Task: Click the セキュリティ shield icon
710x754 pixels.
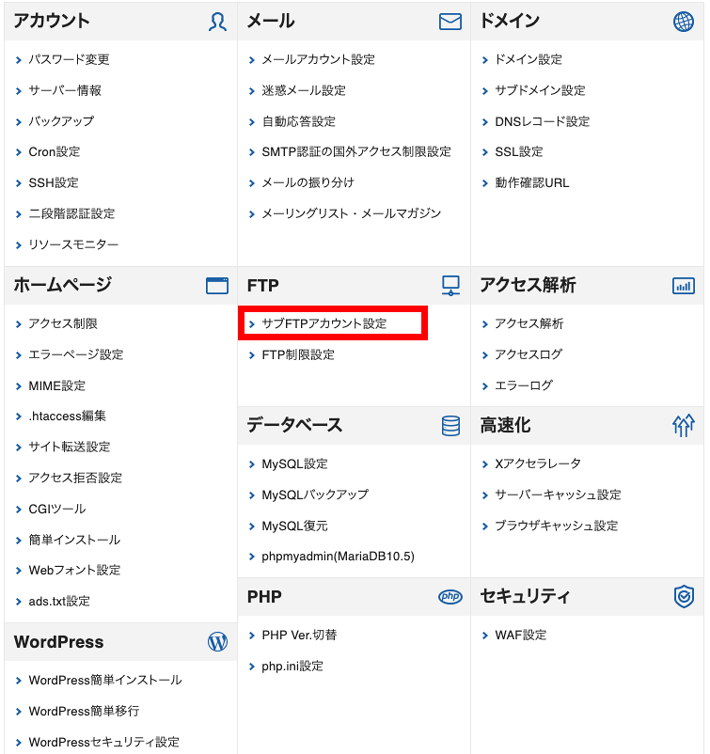Action: click(x=684, y=597)
